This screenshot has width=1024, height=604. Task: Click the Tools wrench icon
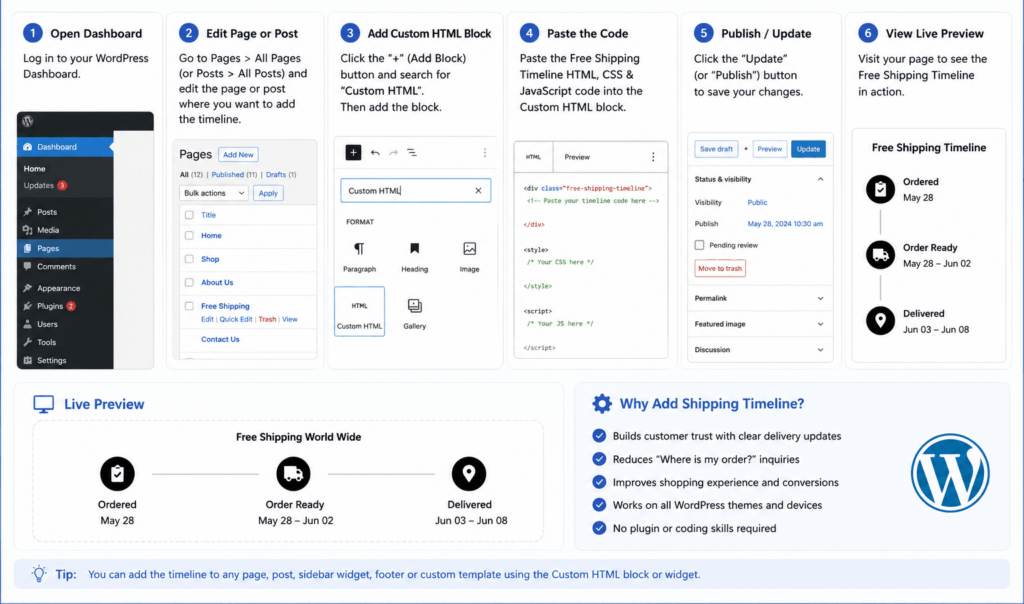pyautogui.click(x=27, y=342)
